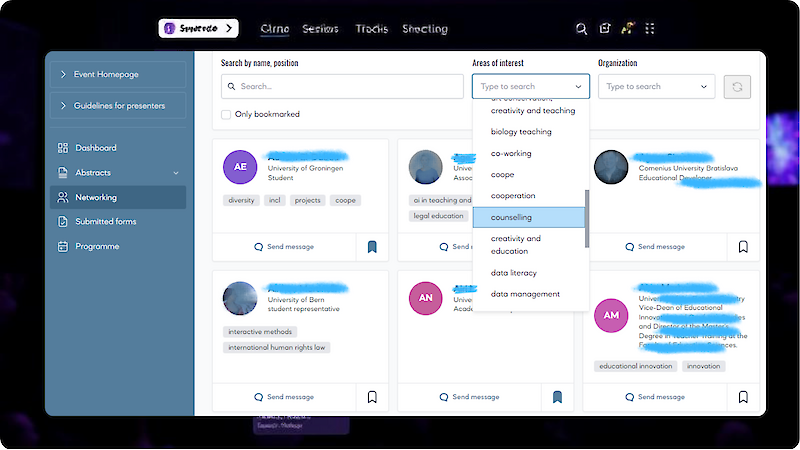
Task: Open the Organization dropdown
Action: pyautogui.click(x=656, y=87)
